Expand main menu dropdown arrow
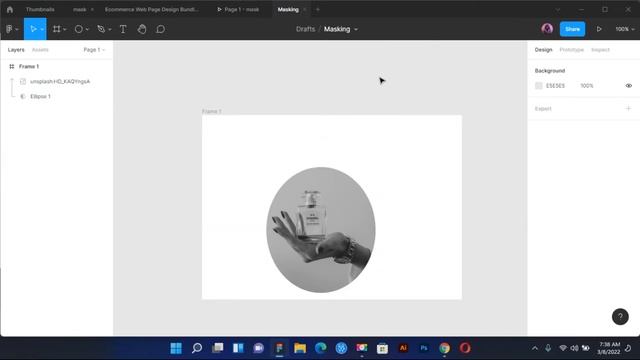The height and width of the screenshot is (360, 640). (x=17, y=29)
